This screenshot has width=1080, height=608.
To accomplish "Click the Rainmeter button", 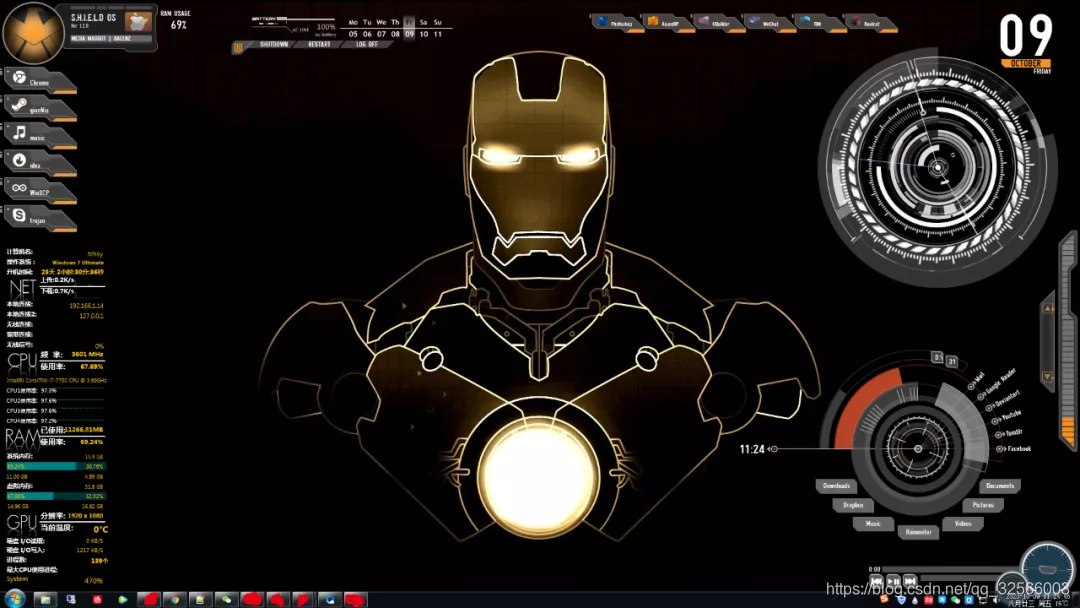I will tap(918, 532).
